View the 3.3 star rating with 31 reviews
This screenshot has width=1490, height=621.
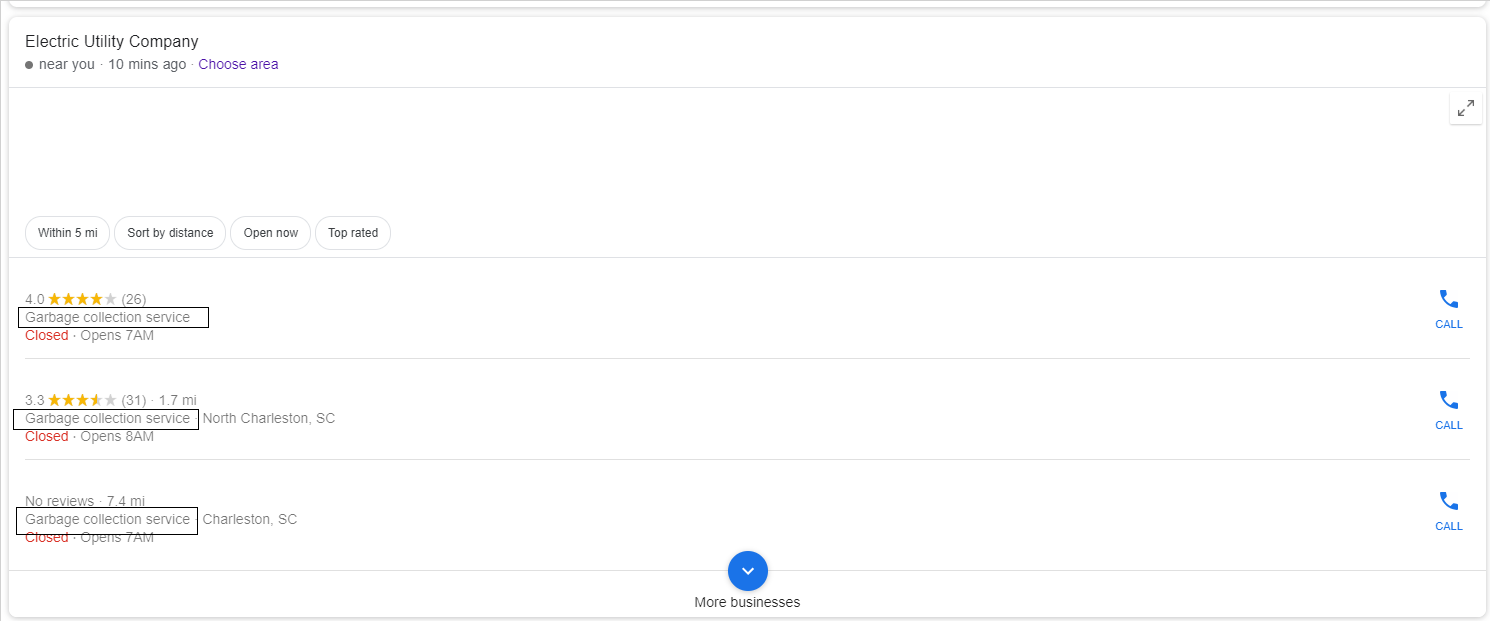point(85,400)
